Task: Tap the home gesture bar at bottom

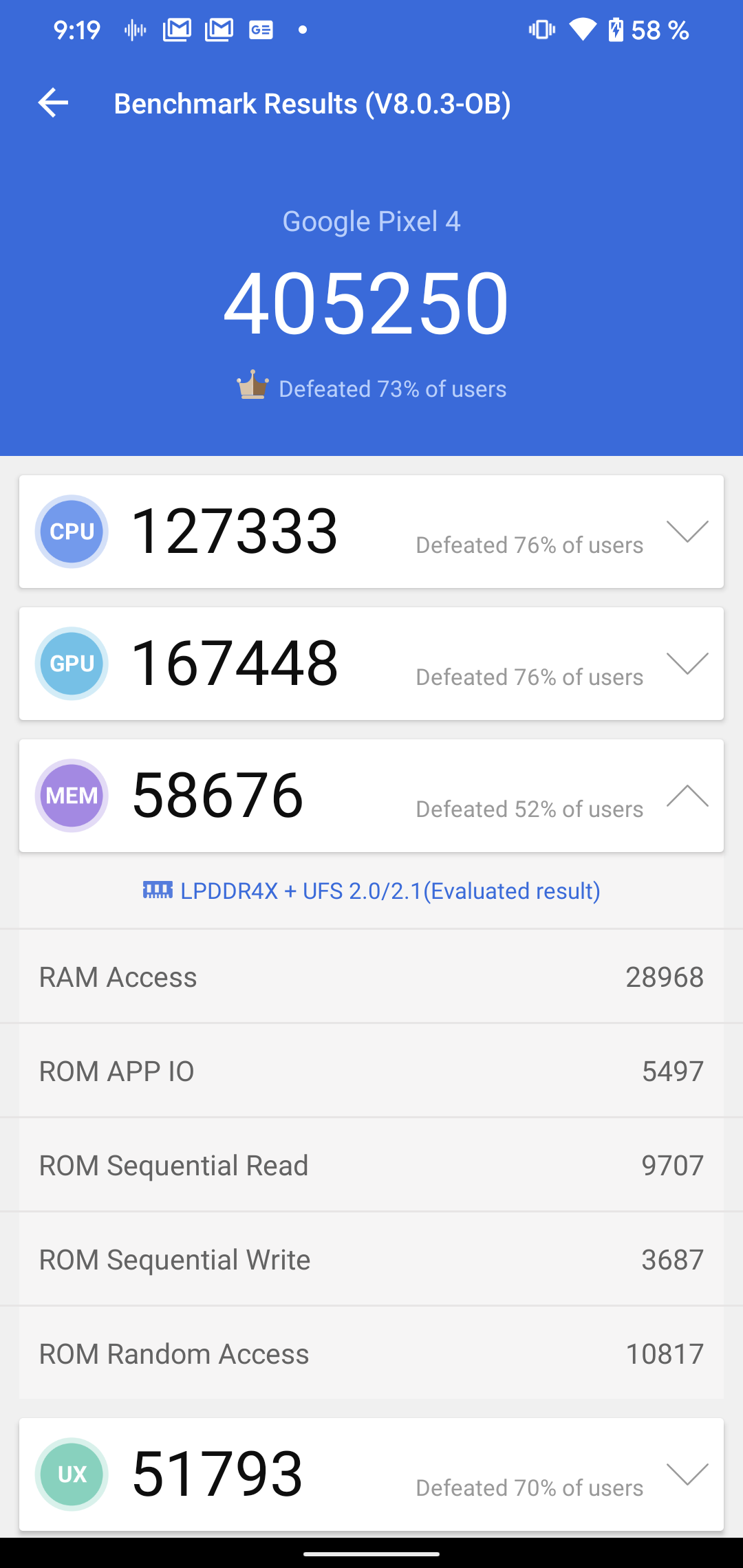Action: 371,1553
